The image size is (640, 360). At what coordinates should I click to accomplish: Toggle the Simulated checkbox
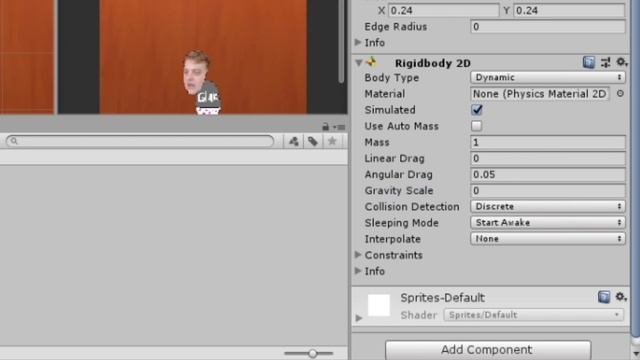tap(476, 110)
